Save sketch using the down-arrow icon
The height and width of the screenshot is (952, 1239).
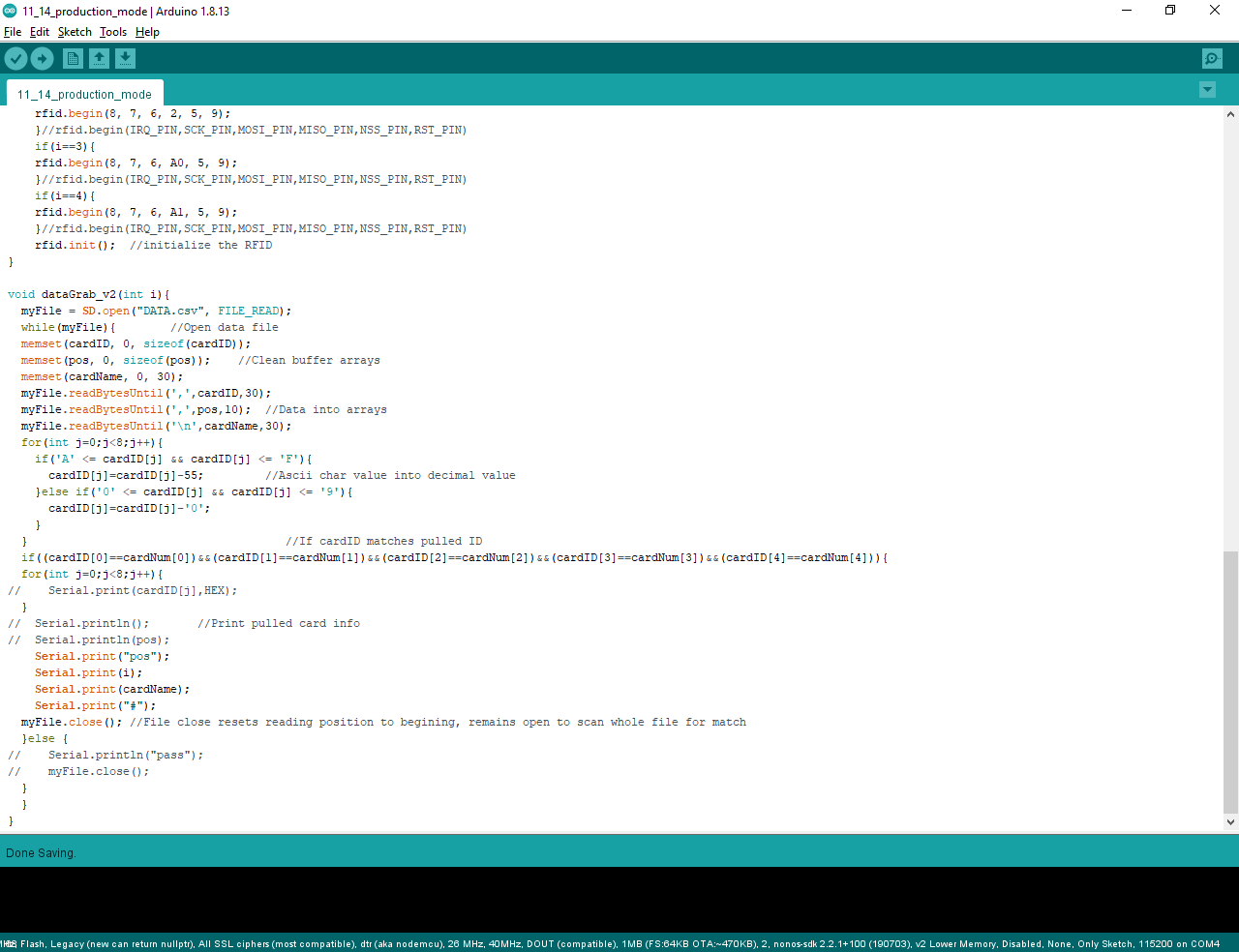(125, 59)
